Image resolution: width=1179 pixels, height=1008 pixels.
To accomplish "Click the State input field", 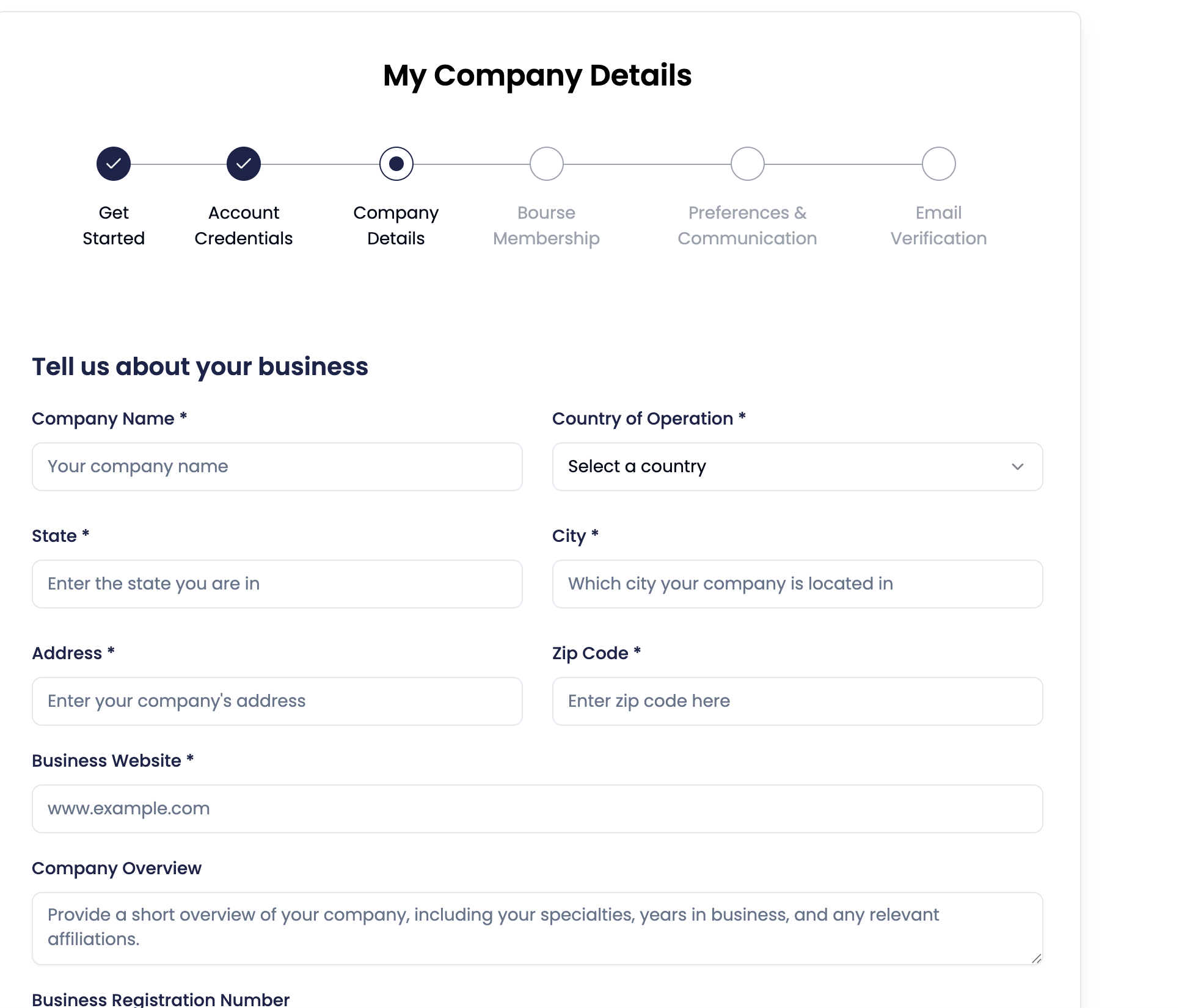I will tap(277, 584).
